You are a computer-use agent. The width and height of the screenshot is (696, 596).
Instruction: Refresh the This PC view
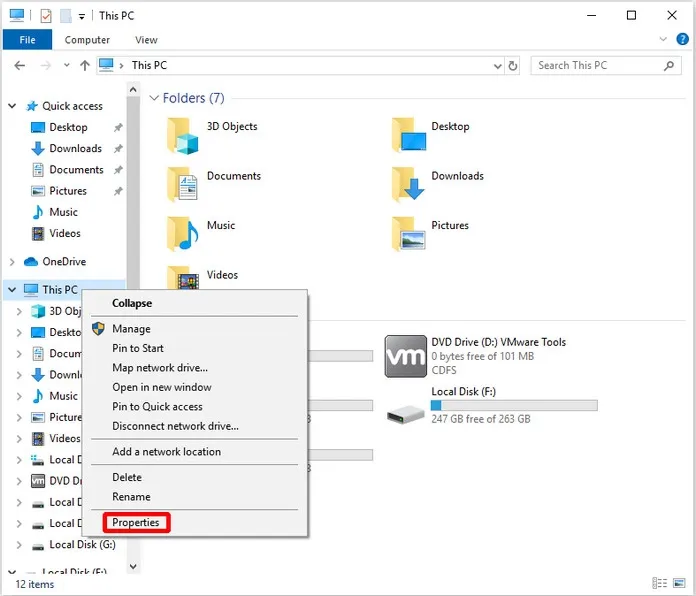point(513,66)
